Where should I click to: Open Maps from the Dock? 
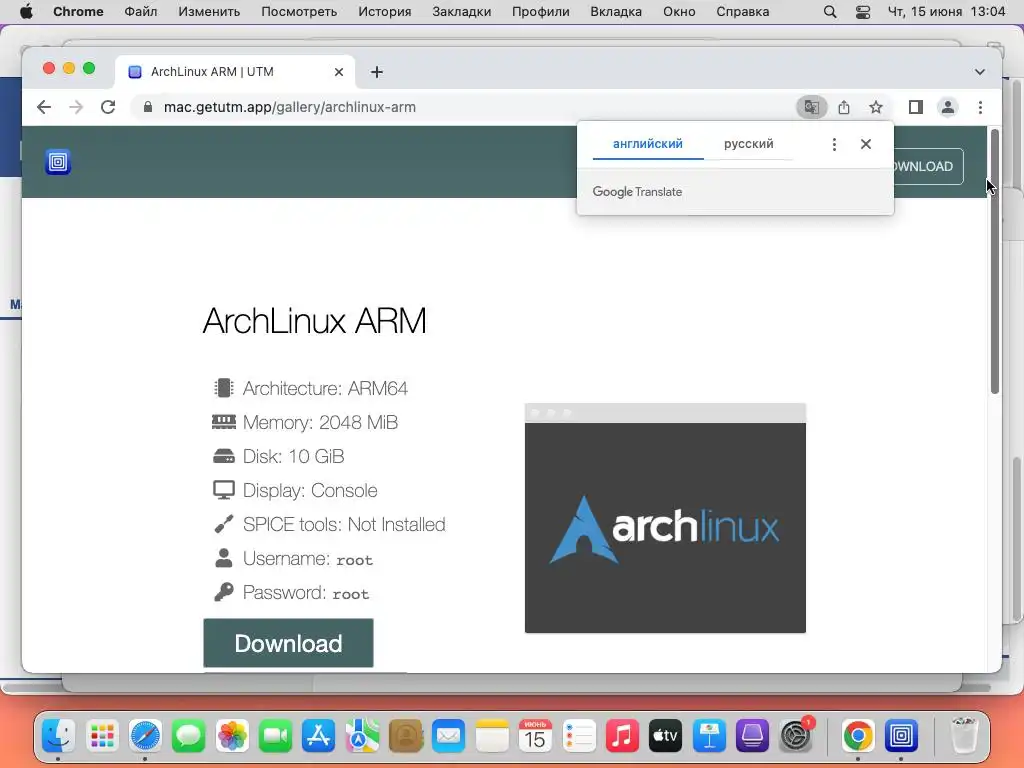pos(362,736)
